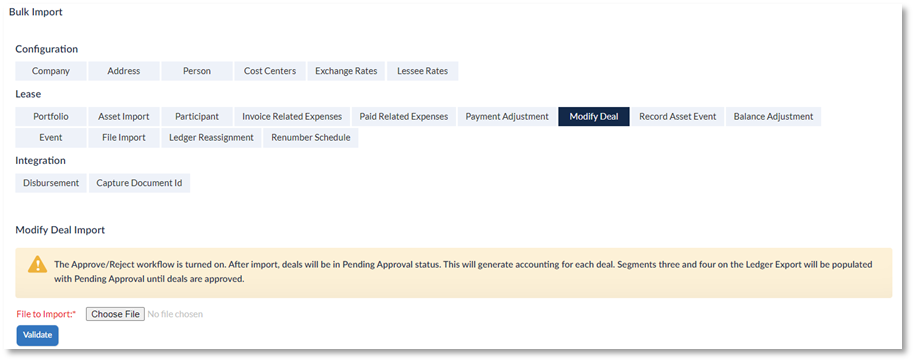Select the Asset Import tab
Screen dimensions: 914x361
[124, 117]
